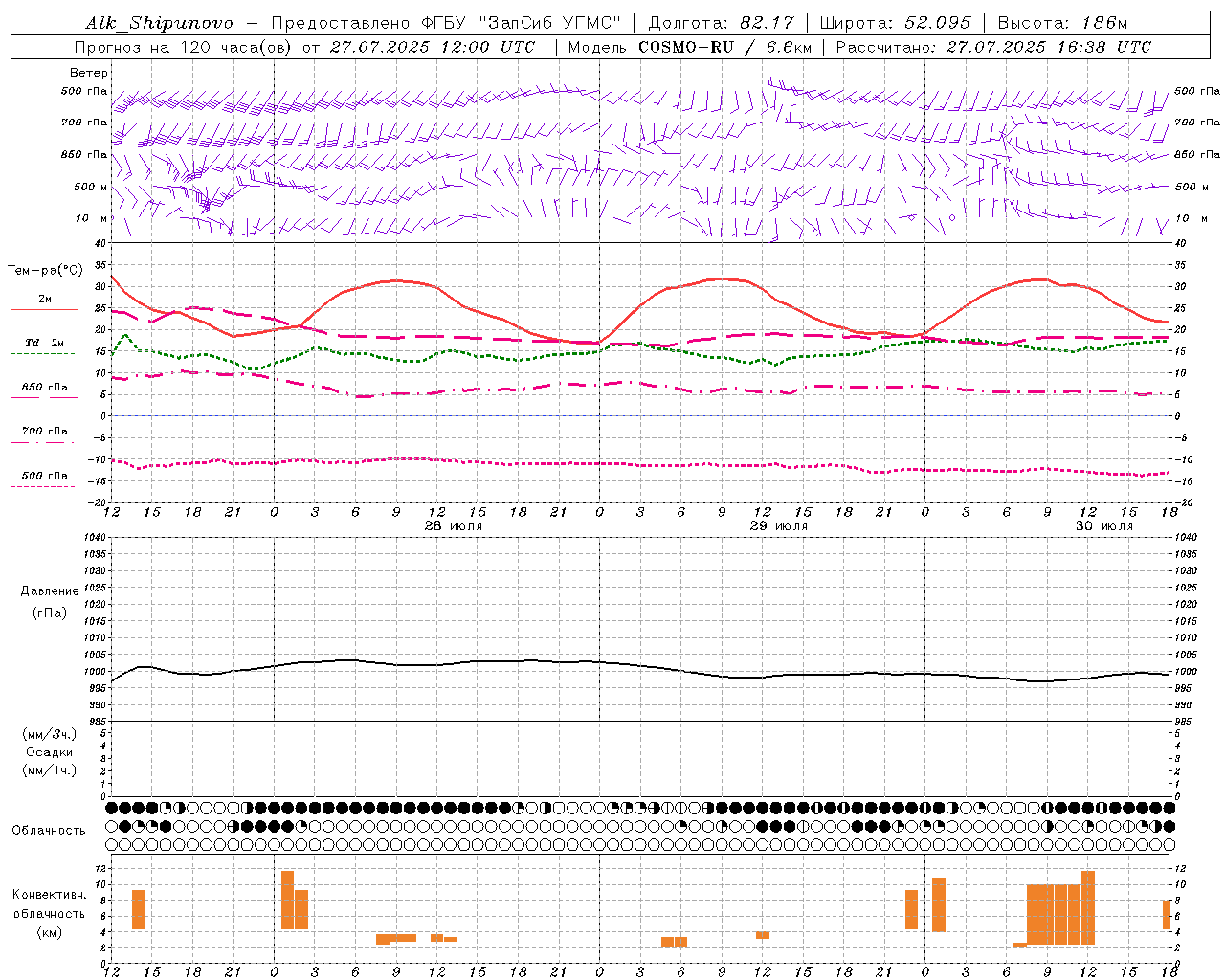The height and width of the screenshot is (980, 1225).
Task: Click the 29 июля date label
Action: click(779, 526)
